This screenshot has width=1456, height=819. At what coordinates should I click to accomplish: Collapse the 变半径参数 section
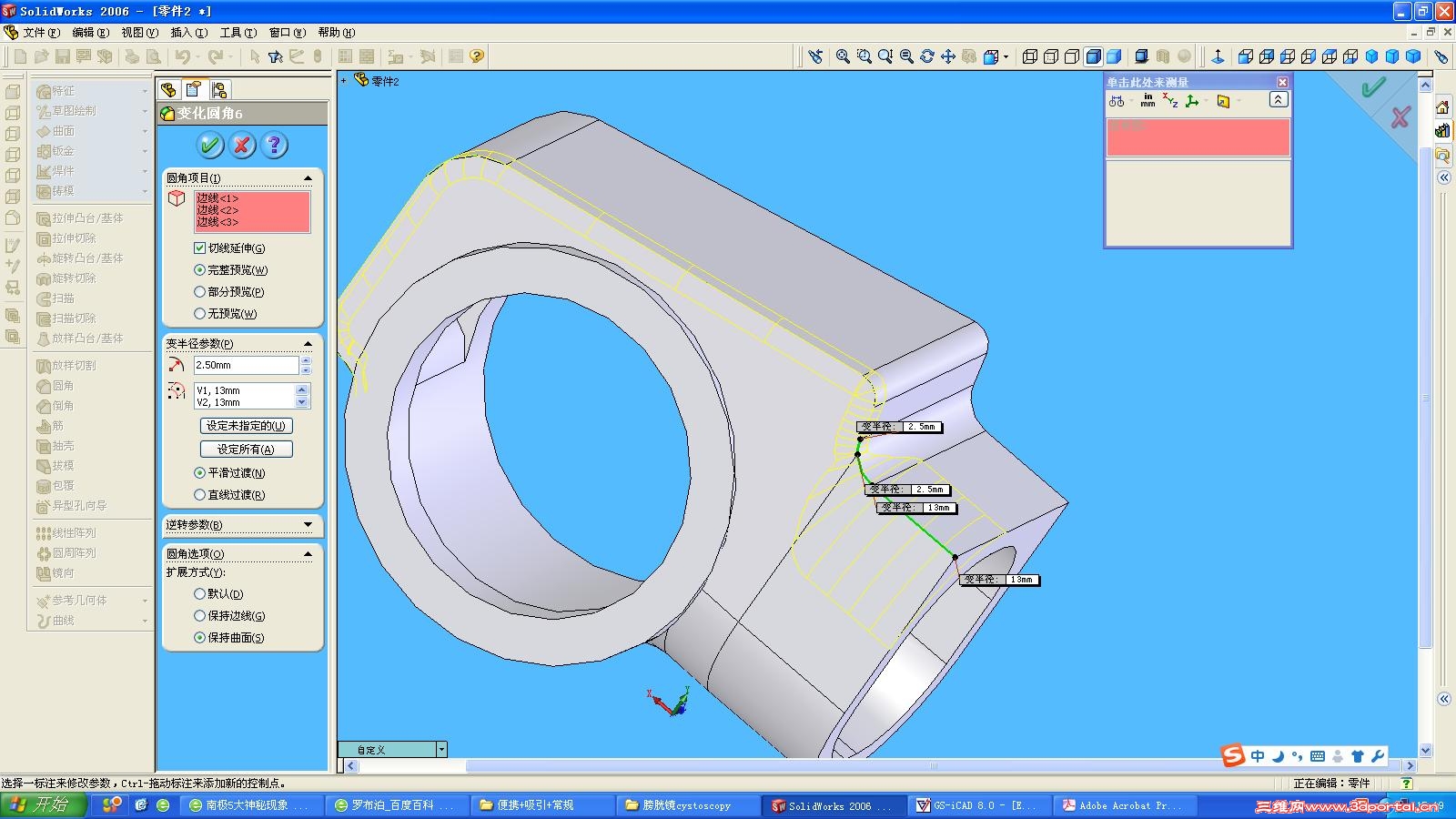click(x=308, y=343)
